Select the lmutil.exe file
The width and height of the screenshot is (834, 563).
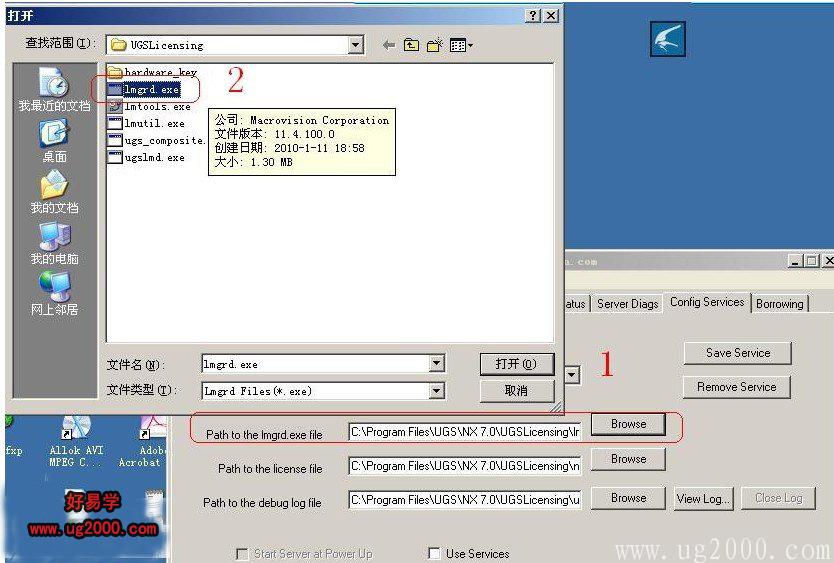(x=146, y=123)
